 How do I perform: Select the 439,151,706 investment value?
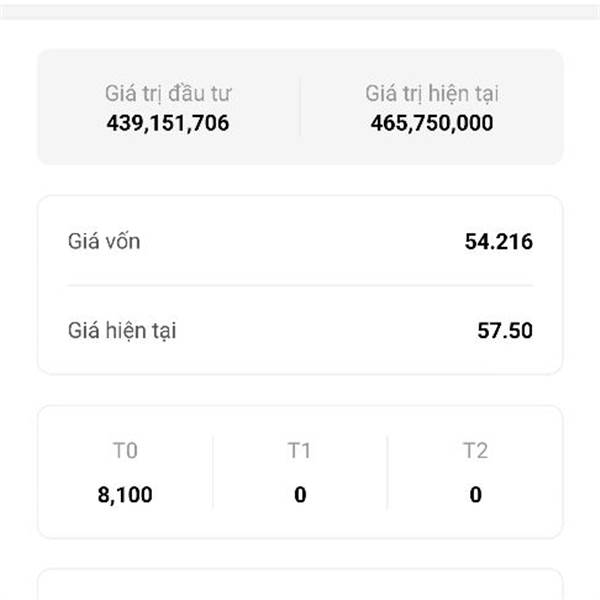[168, 123]
